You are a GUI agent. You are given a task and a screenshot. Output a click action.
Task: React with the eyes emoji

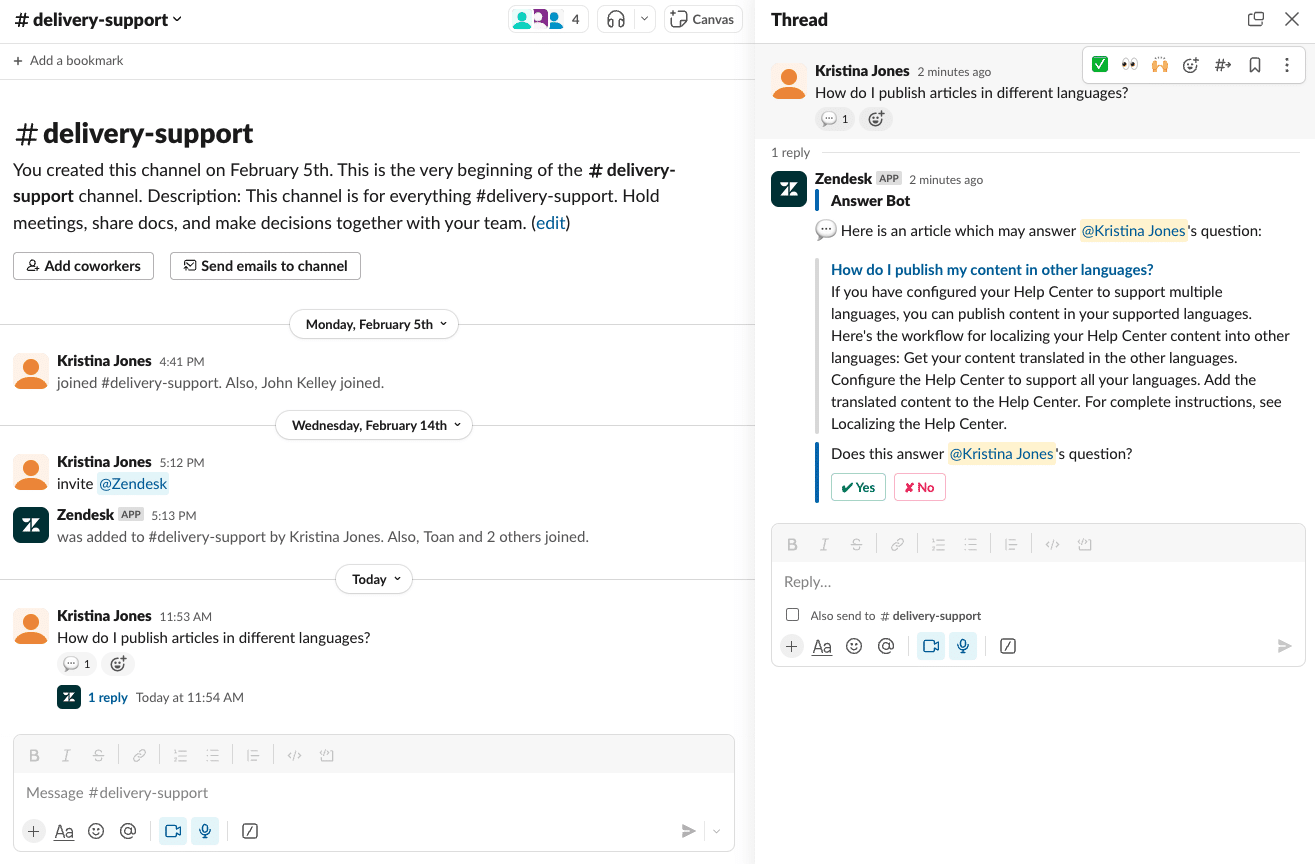[1129, 63]
